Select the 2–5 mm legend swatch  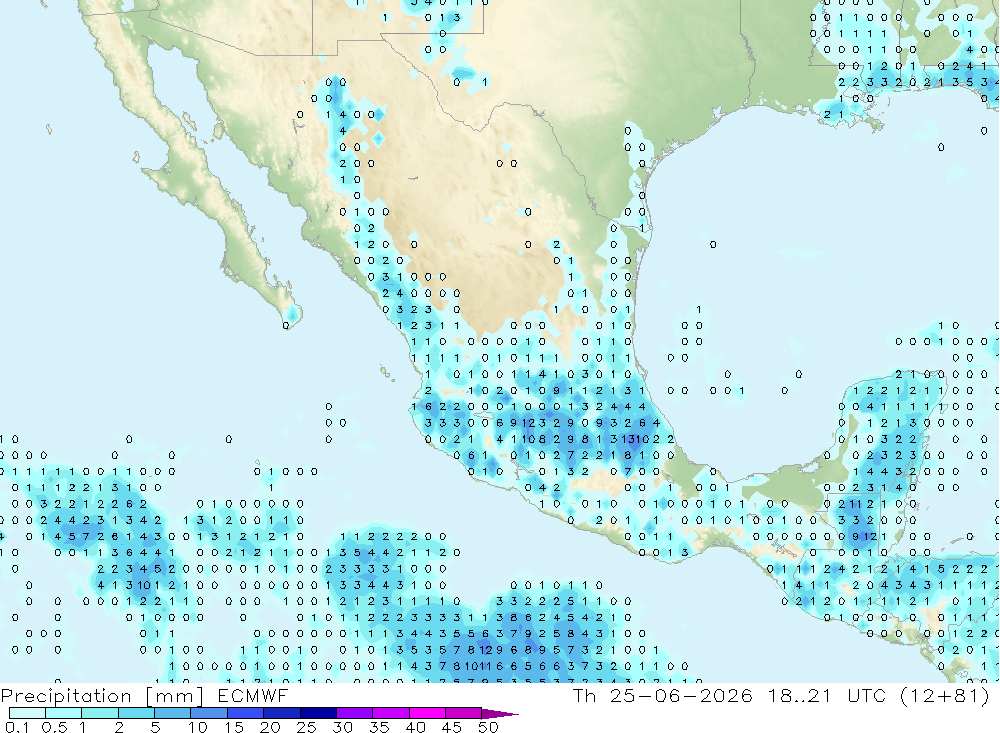coord(136,713)
